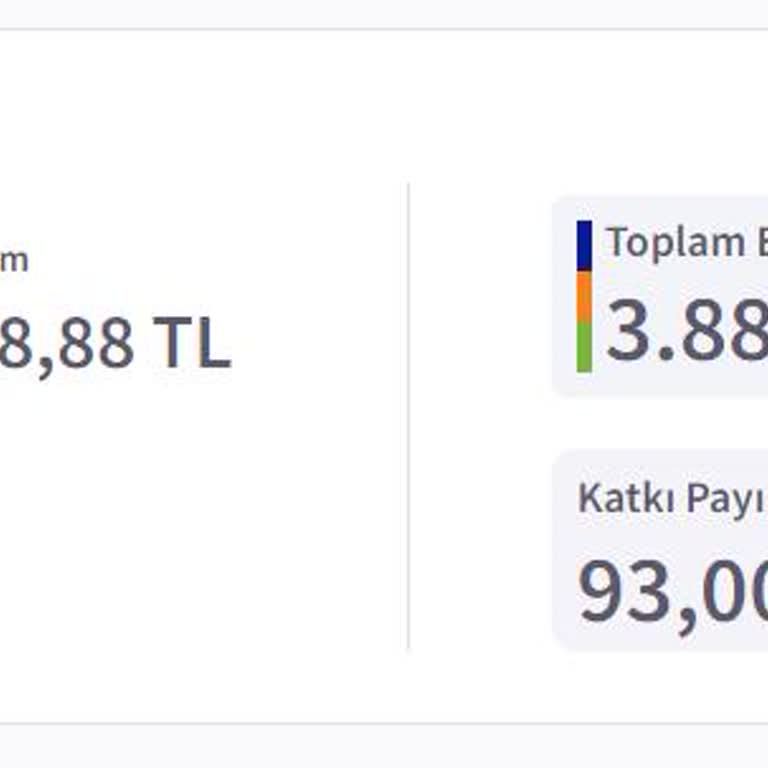Click the small label above the 8,88 TL amount

coord(14,261)
